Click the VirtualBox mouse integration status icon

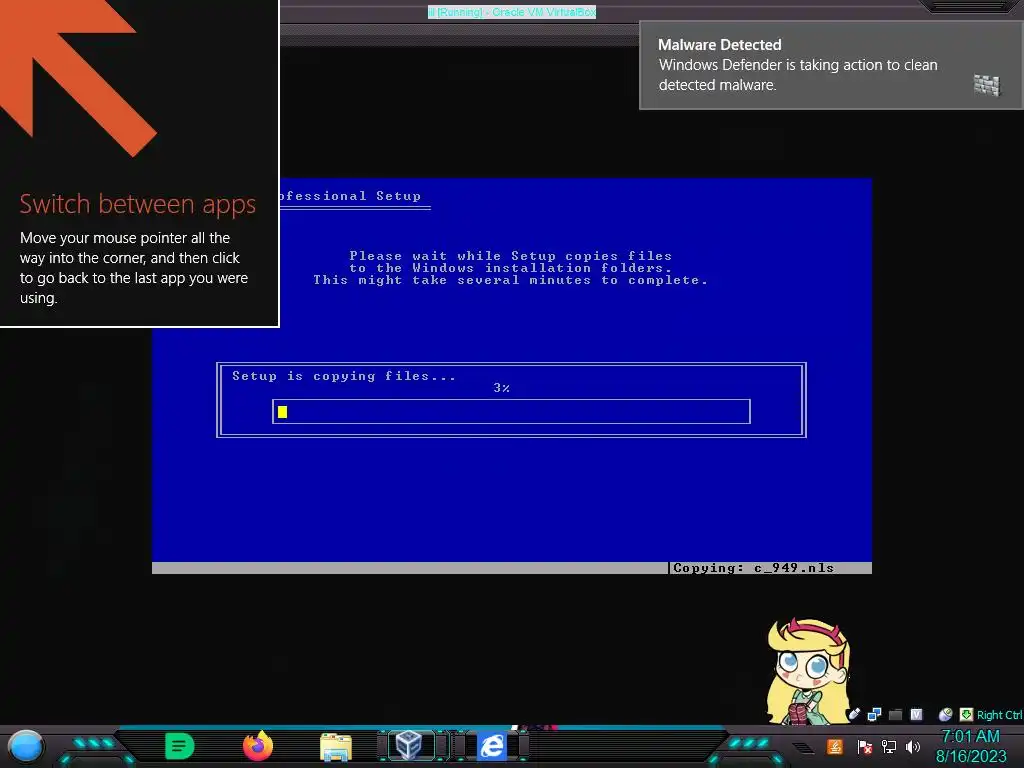(x=945, y=714)
